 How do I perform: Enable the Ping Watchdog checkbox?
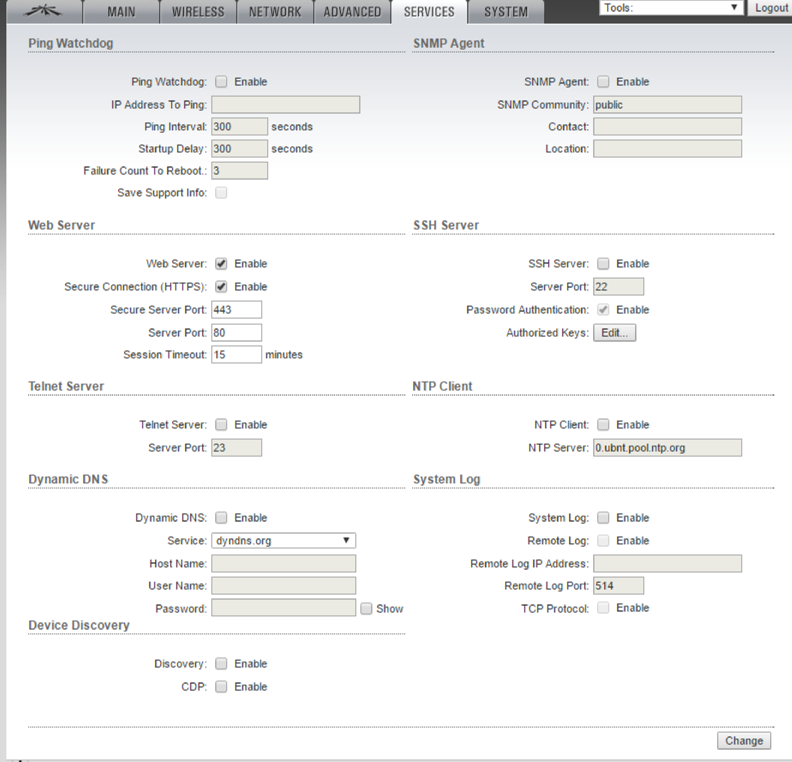coord(221,81)
